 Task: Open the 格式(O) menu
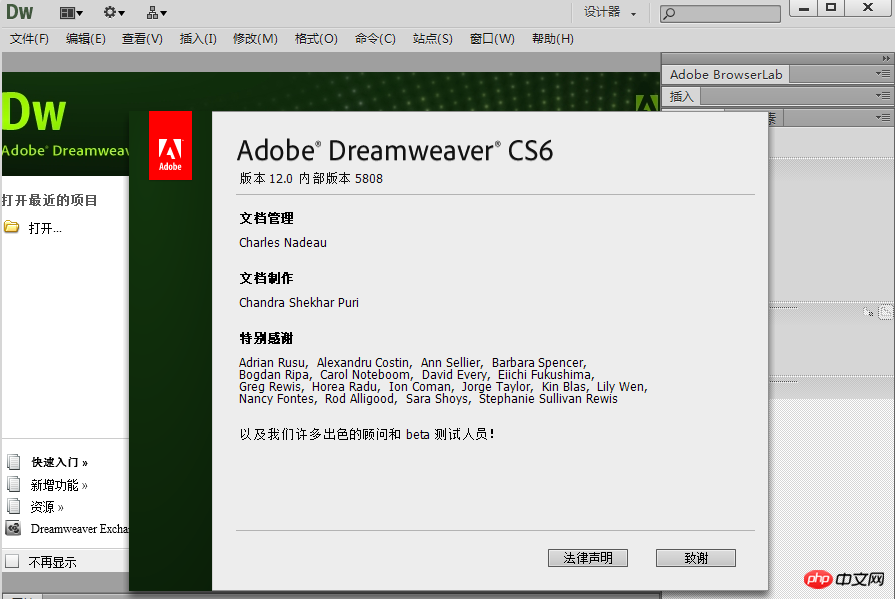[316, 39]
